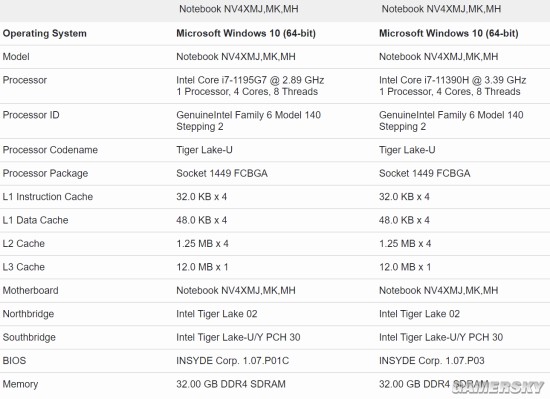The height and width of the screenshot is (399, 550).
Task: Select the Operating System row label
Action: [45, 33]
